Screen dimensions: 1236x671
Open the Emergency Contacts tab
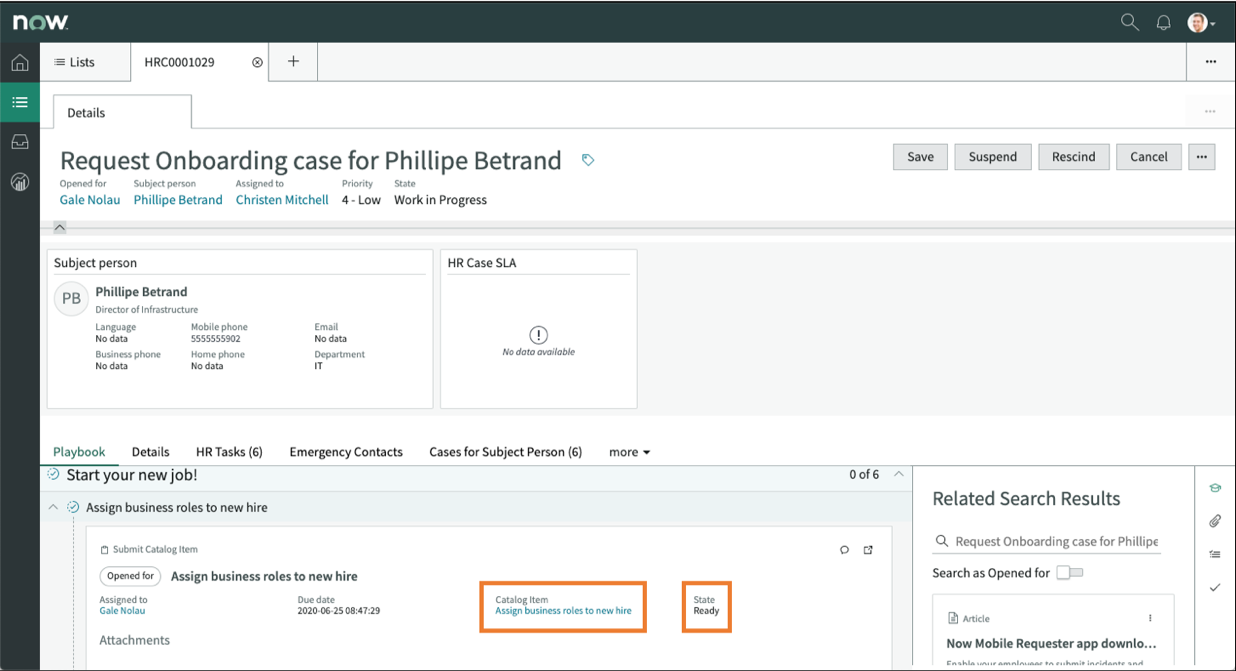346,452
